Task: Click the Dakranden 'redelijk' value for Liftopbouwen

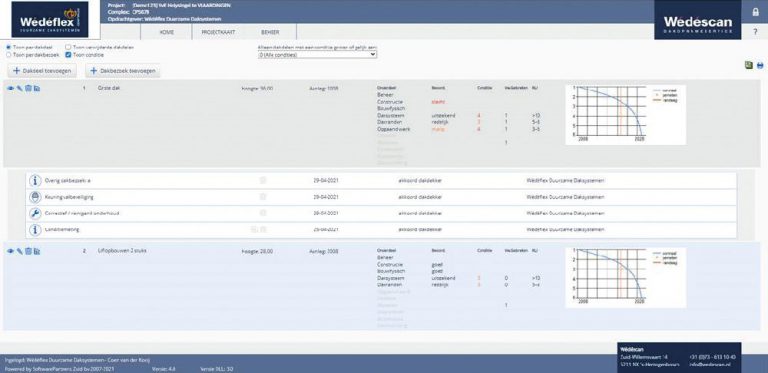Action: pos(439,284)
